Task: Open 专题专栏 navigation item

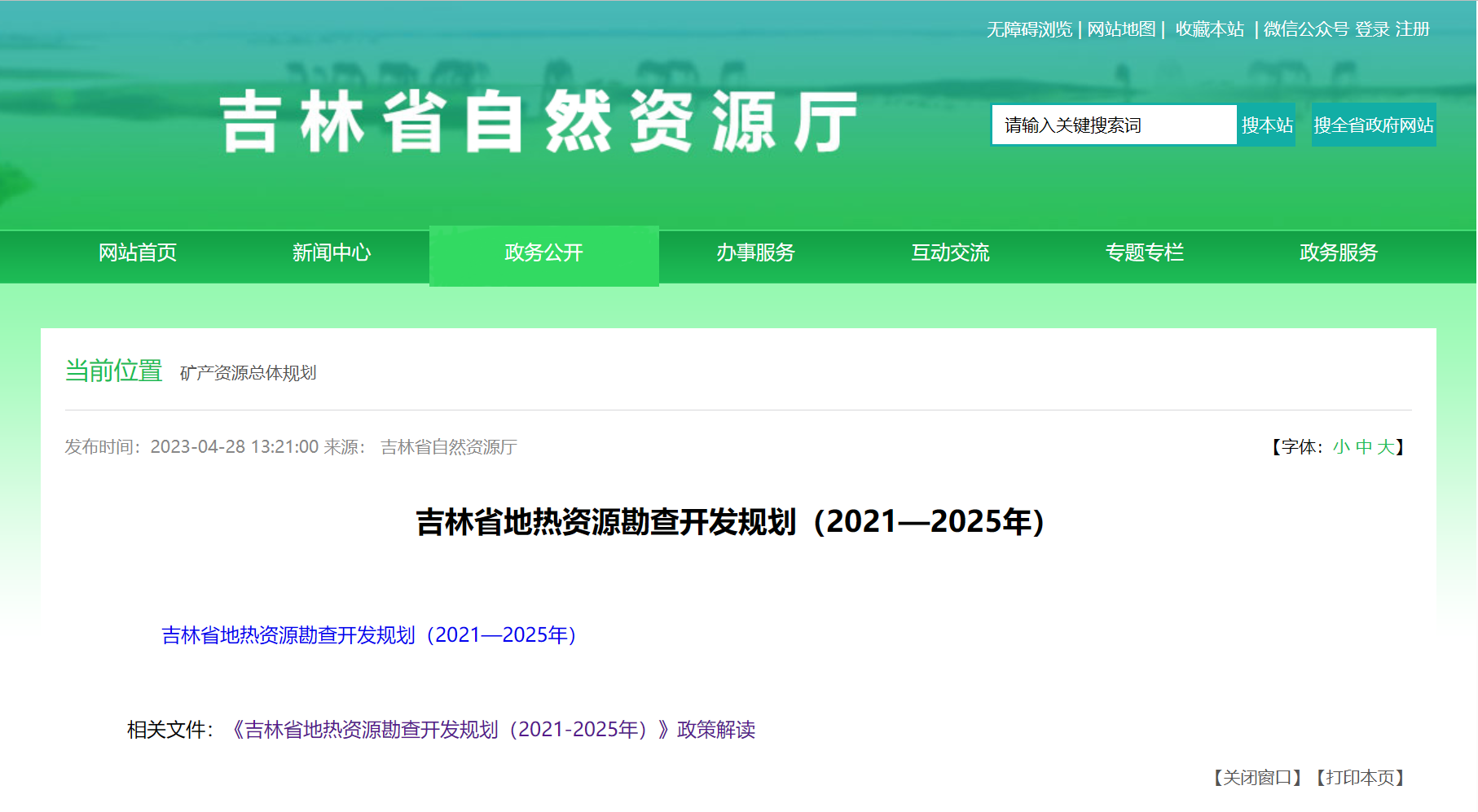Action: 1144,252
